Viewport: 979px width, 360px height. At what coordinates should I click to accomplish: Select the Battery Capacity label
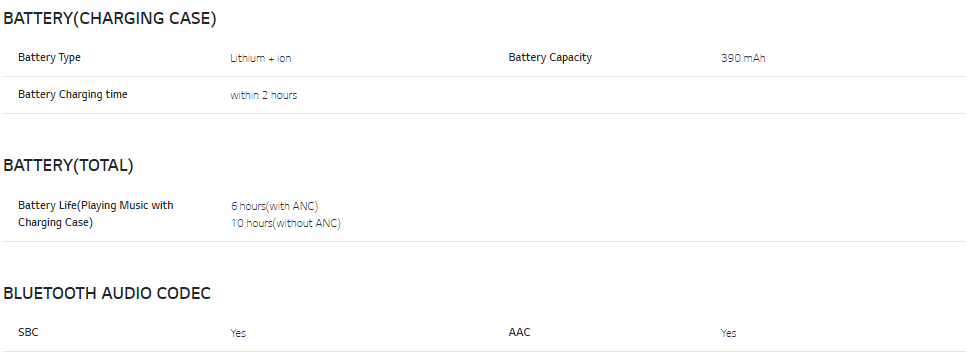(550, 57)
